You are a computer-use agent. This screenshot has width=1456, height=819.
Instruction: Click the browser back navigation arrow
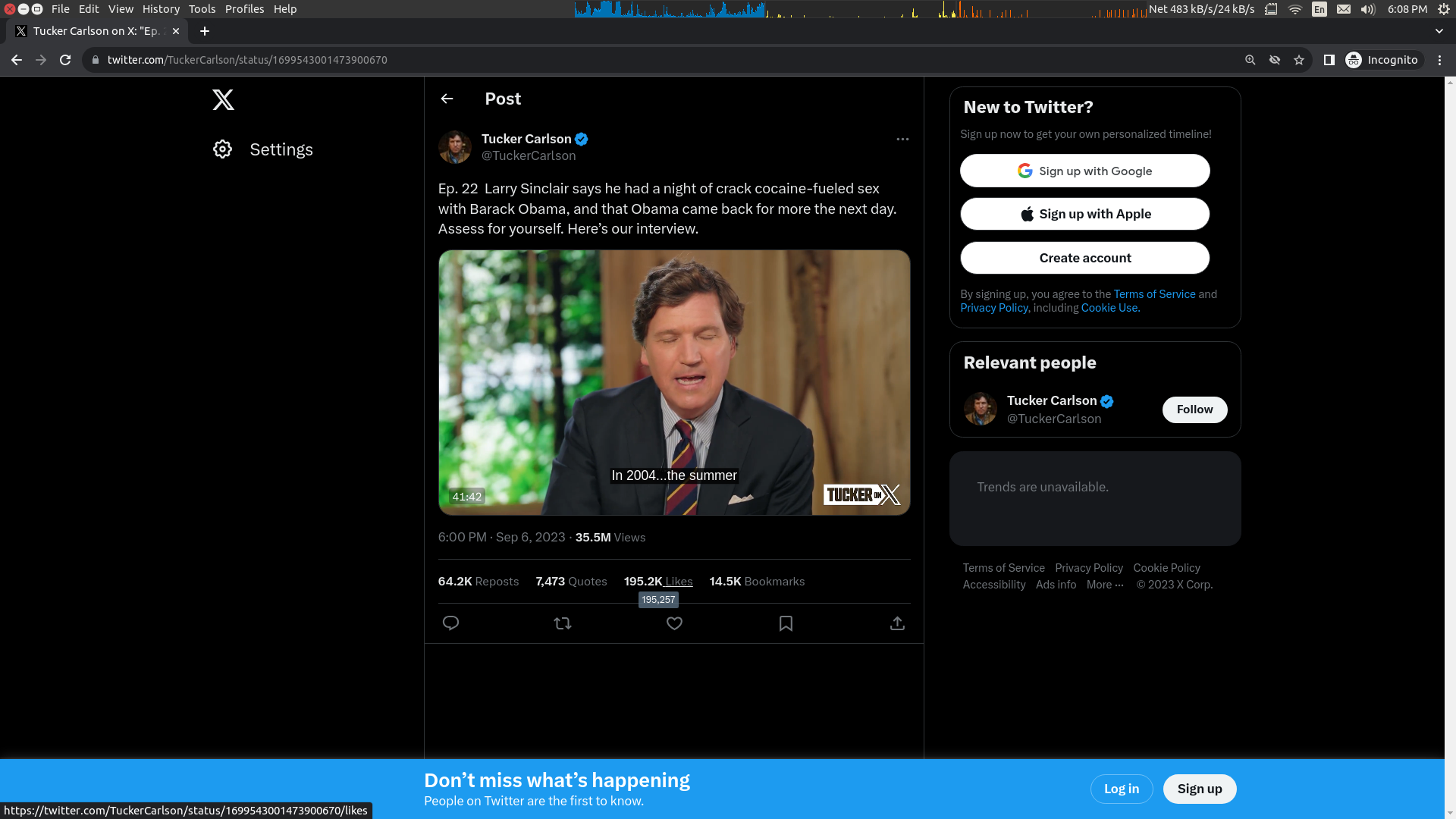pos(17,60)
